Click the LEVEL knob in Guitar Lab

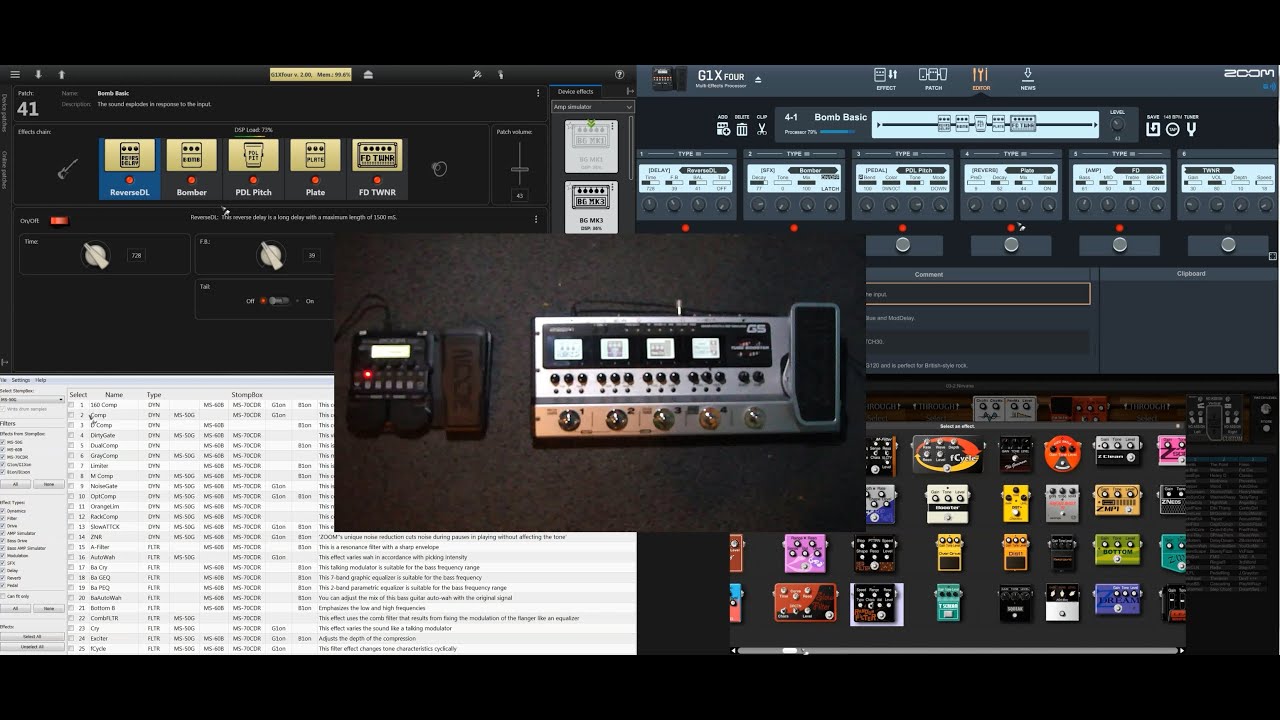1117,125
